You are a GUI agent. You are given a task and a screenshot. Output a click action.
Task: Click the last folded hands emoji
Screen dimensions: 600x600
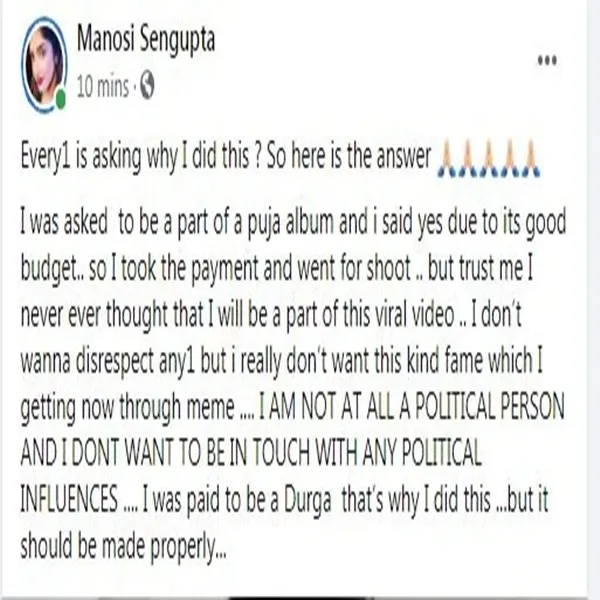530,158
